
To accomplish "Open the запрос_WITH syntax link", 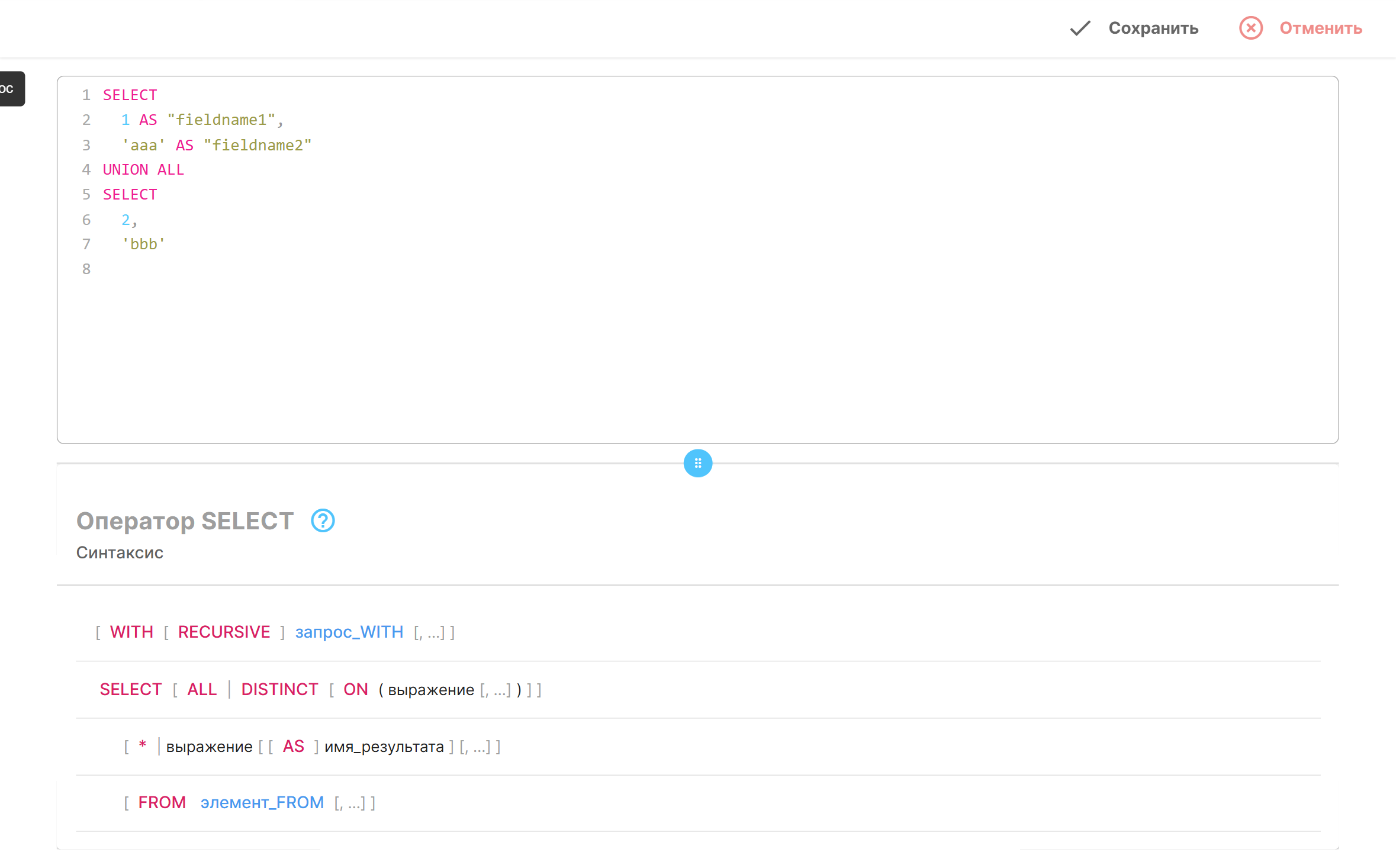I will point(349,632).
